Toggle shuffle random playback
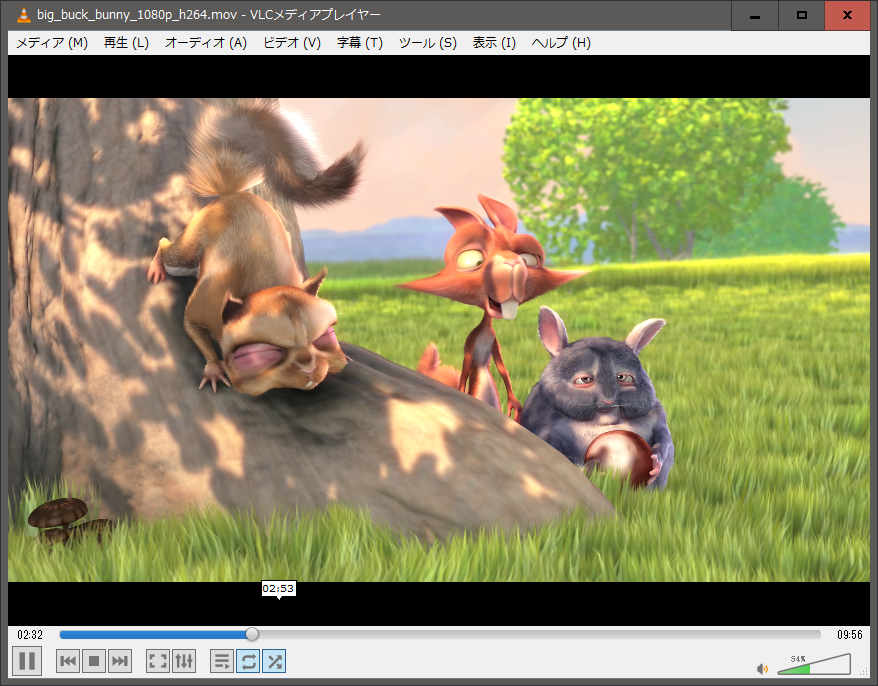878x686 pixels. (x=274, y=661)
